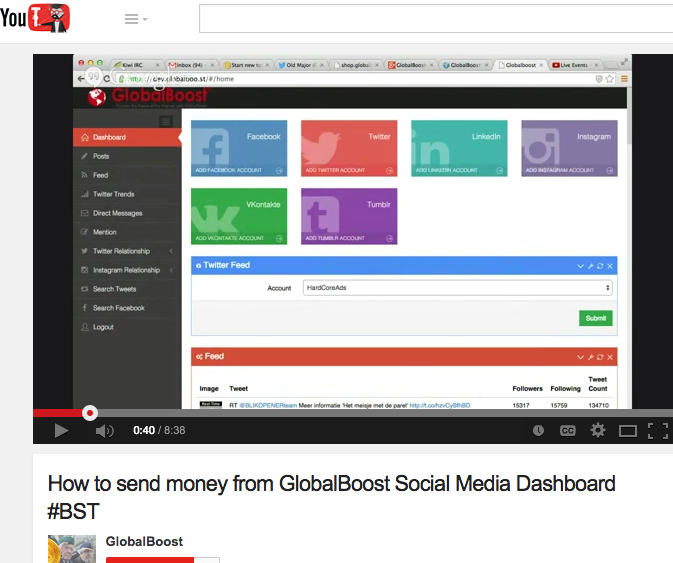Open the YouTube guide hamburger menu
The width and height of the screenshot is (673, 563).
coord(136,19)
